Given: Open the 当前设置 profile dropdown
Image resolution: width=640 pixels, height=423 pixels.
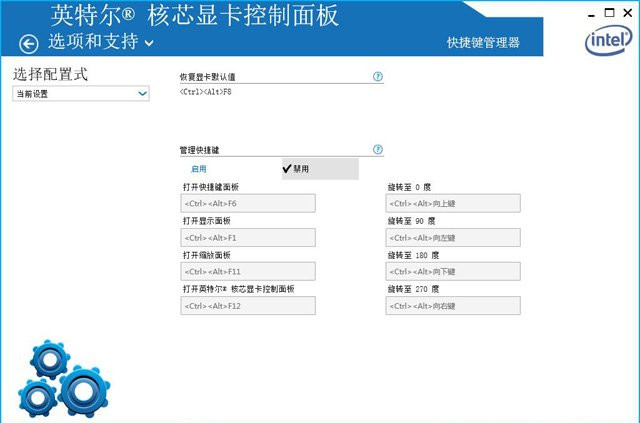Looking at the screenshot, I should pyautogui.click(x=81, y=94).
